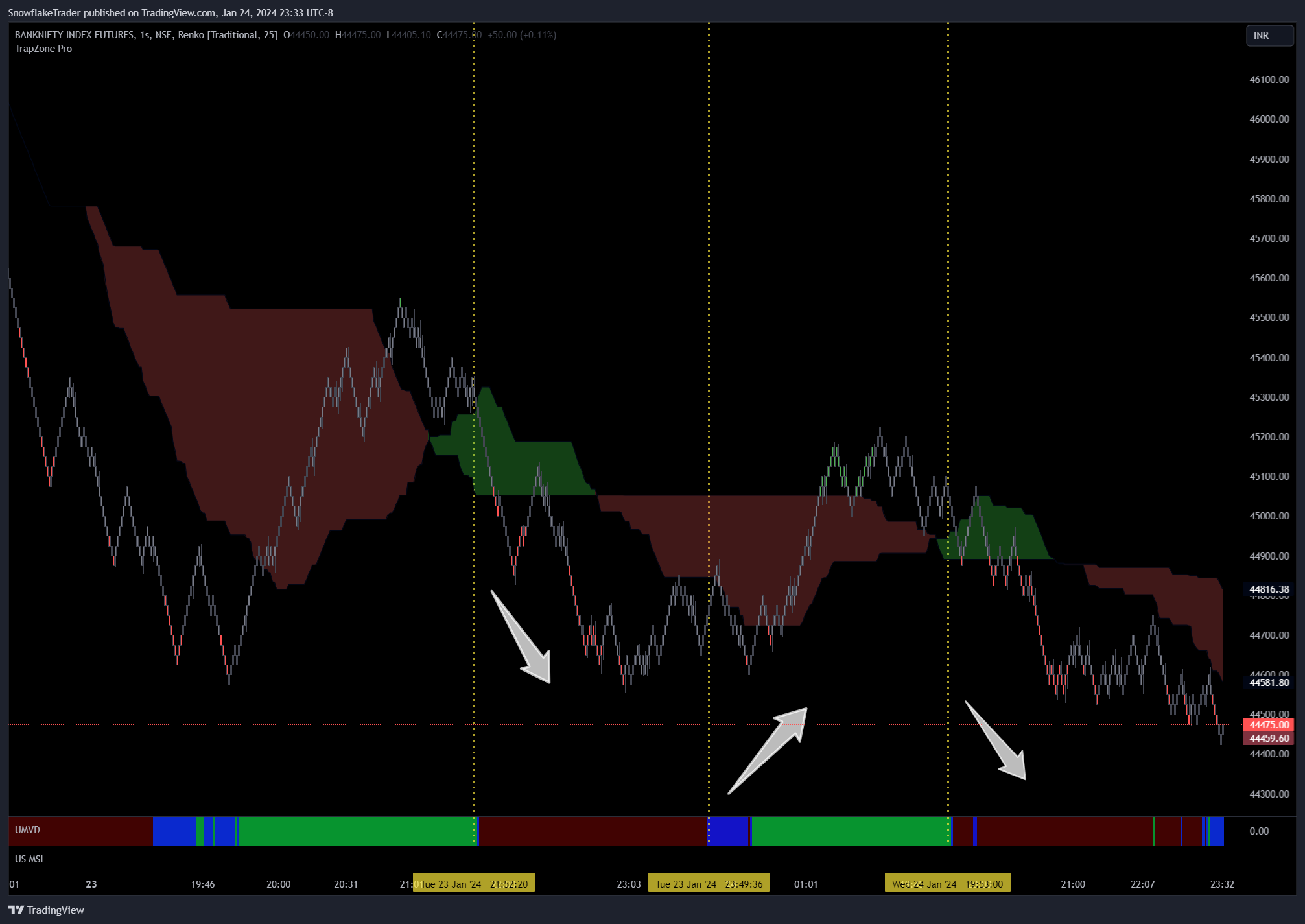
Task: Click the L44405.10 low price value
Action: [x=408, y=35]
